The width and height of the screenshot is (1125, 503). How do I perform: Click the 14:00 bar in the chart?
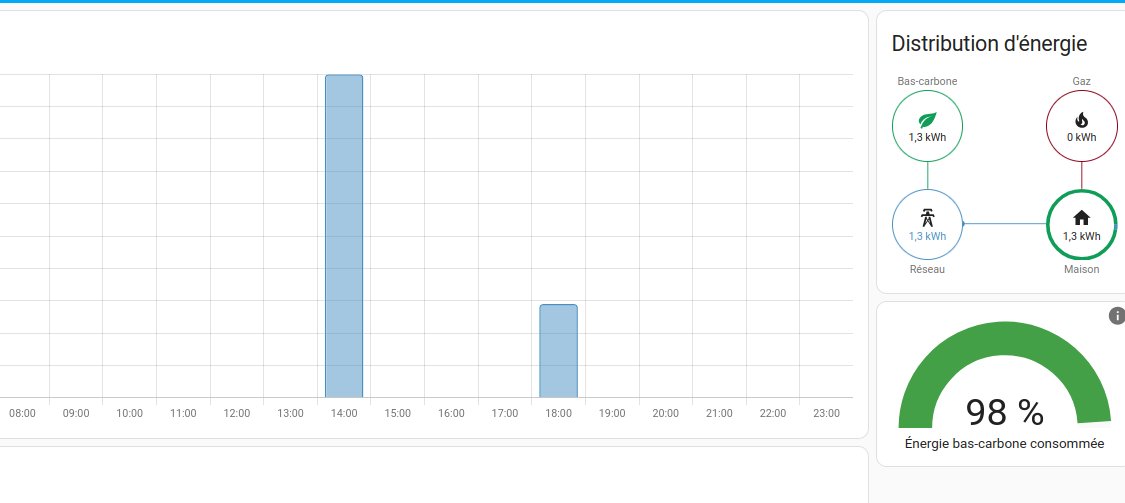point(344,236)
